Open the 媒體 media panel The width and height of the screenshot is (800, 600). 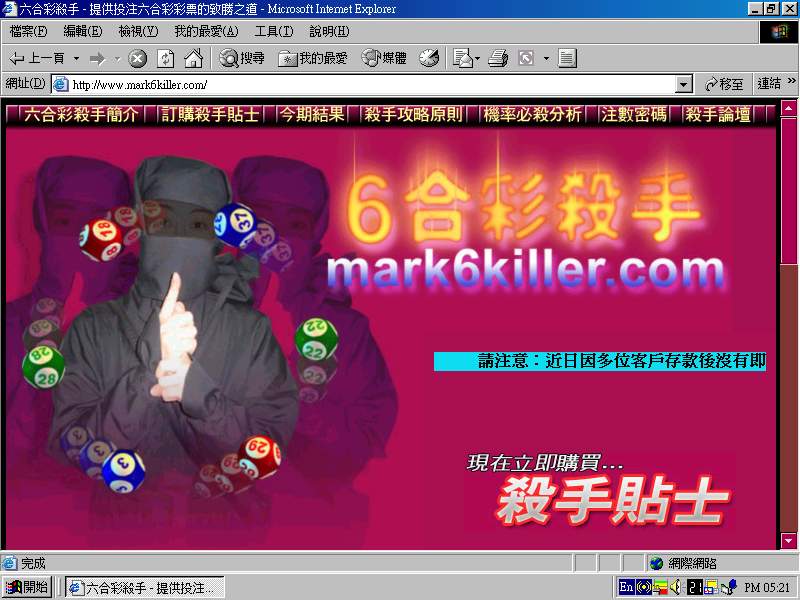point(384,59)
